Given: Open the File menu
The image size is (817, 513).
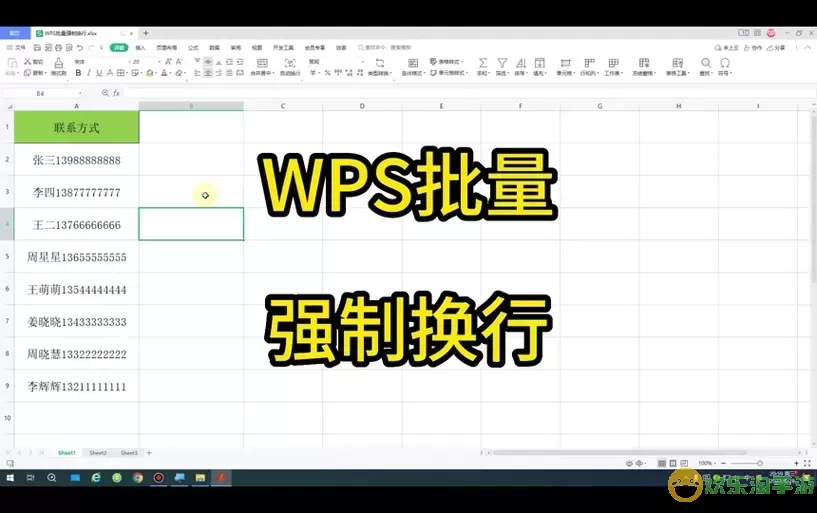Looking at the screenshot, I should coord(17,47).
